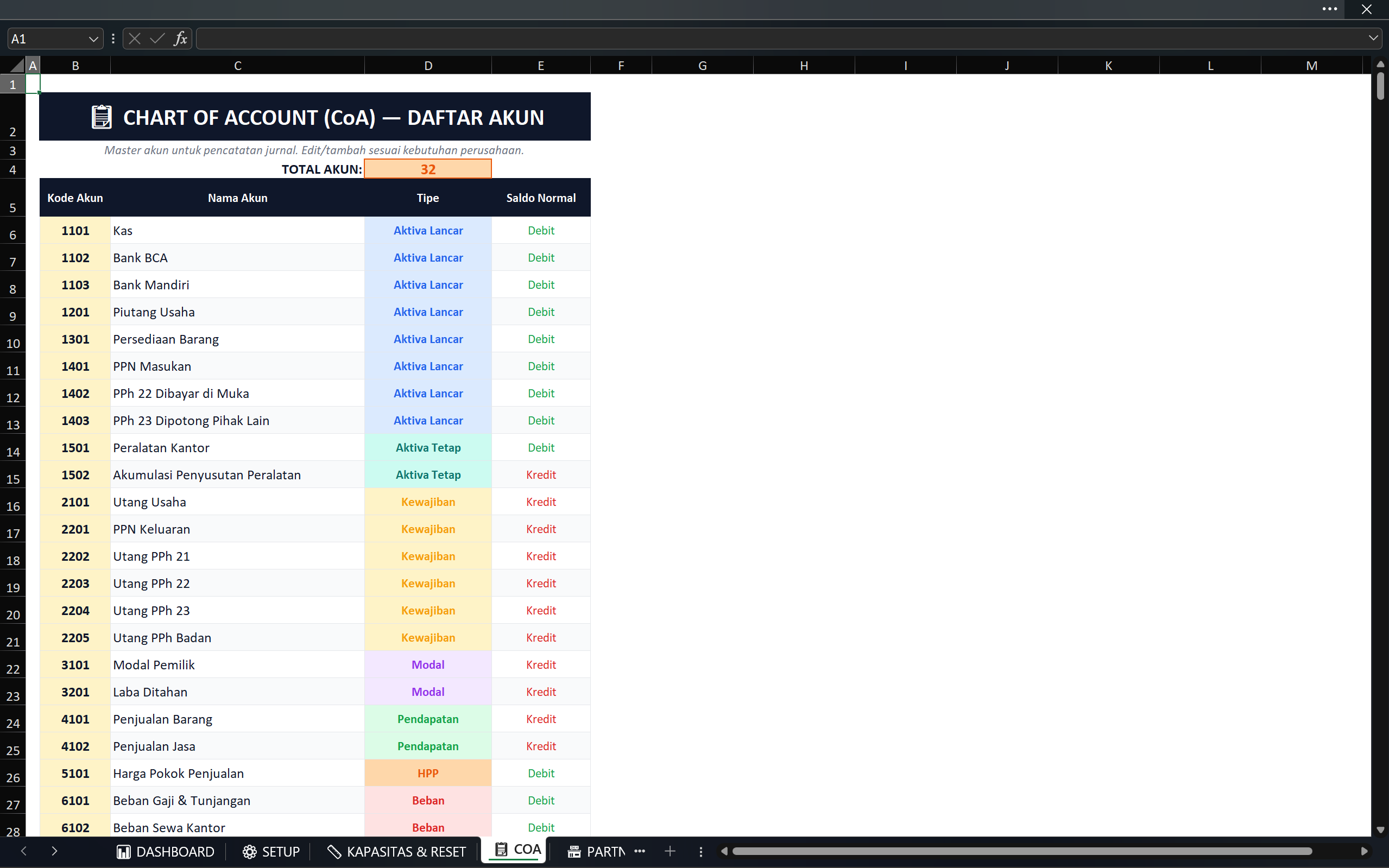
Task: Show more sheet tabs via ellipsis
Action: point(640,851)
